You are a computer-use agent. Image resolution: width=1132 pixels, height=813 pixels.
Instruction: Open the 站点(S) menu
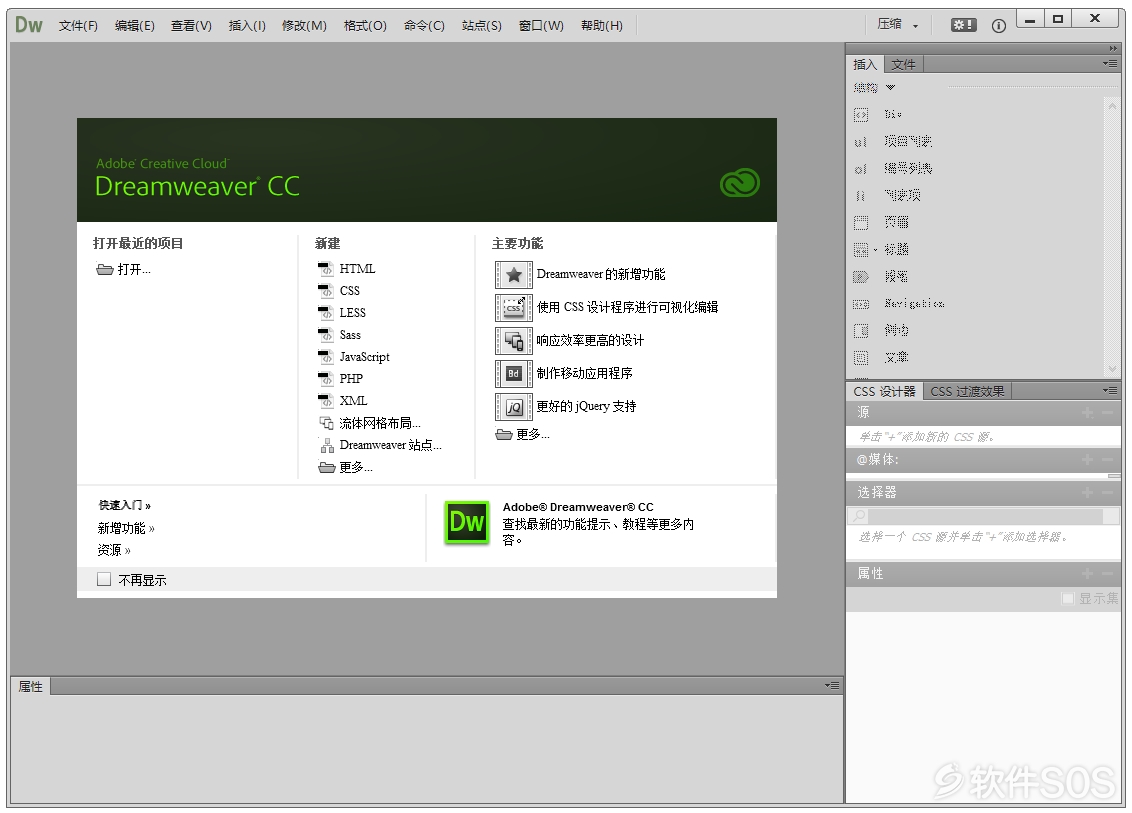pos(482,25)
